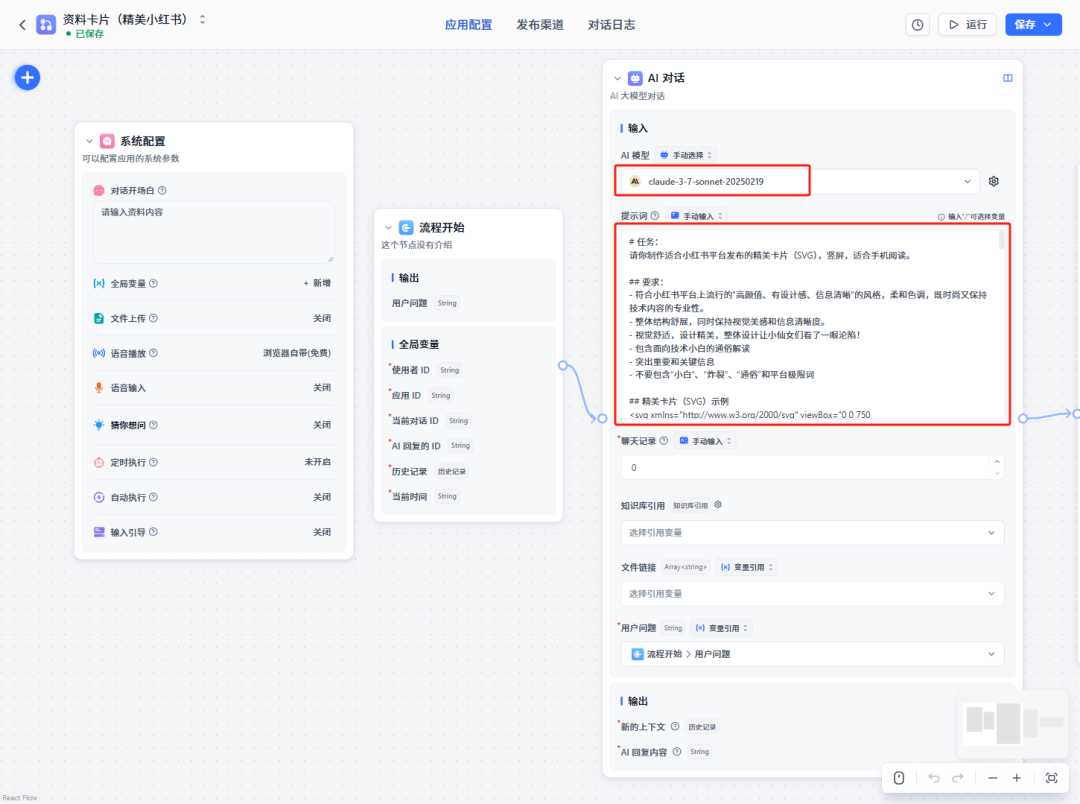Click the 聊天记录 number field
The height and width of the screenshot is (804, 1080).
pos(811,468)
